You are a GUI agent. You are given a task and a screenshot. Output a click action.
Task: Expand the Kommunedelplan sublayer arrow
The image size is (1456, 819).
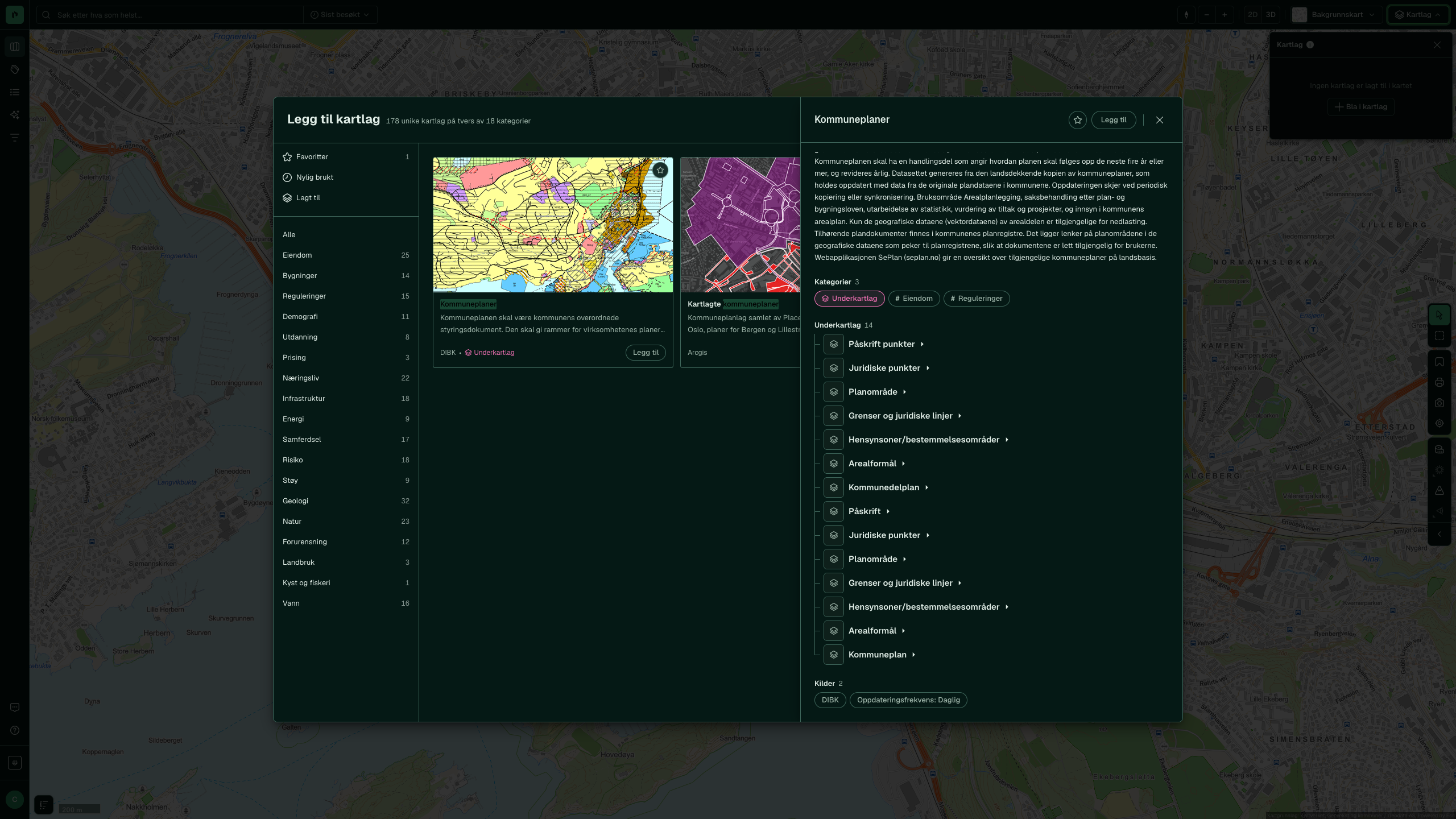(927, 487)
